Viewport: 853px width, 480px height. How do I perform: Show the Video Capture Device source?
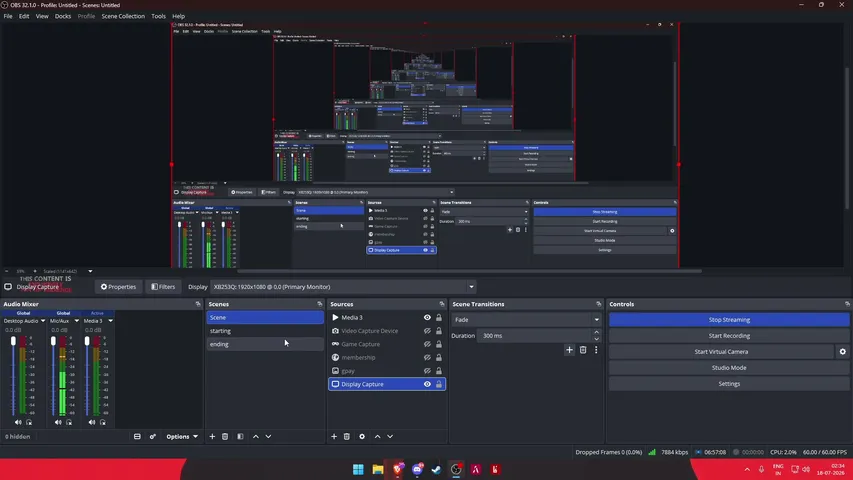(x=428, y=331)
